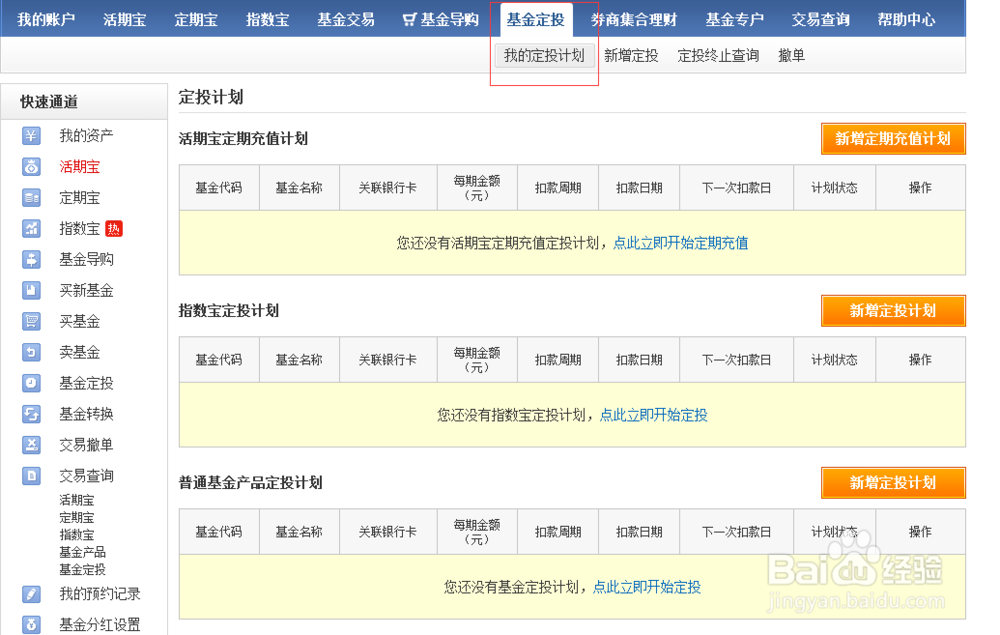Open the 券商集合理财 top tab
Image resolution: width=1000 pixels, height=635 pixels.
[x=633, y=20]
